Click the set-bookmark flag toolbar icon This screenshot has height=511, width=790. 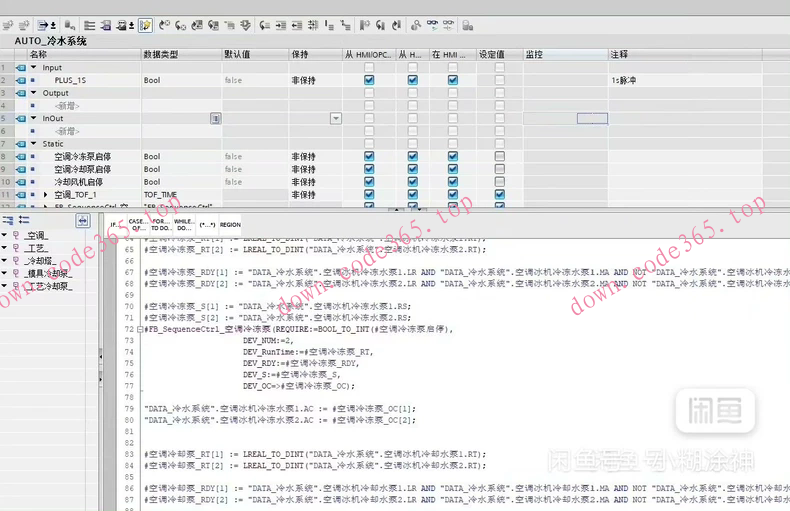365,25
